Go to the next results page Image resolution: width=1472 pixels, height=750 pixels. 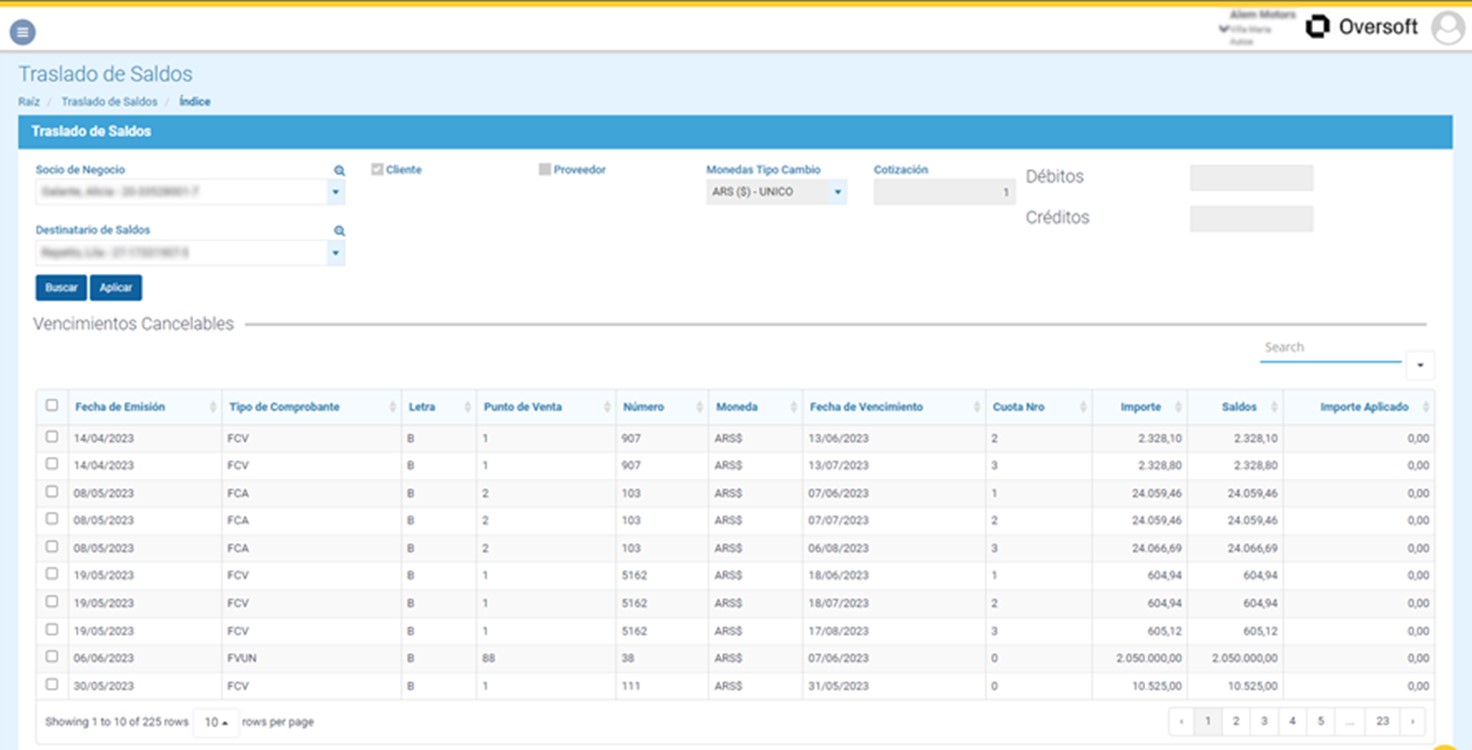1412,721
